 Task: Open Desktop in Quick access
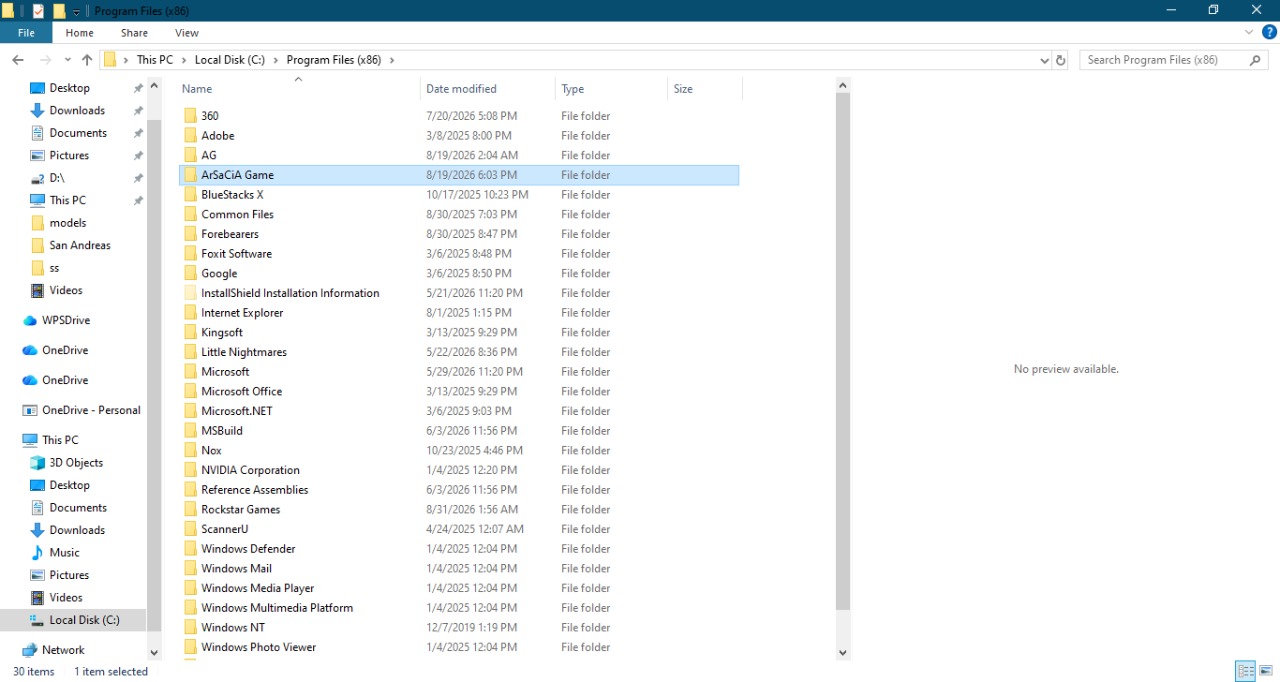coord(69,88)
